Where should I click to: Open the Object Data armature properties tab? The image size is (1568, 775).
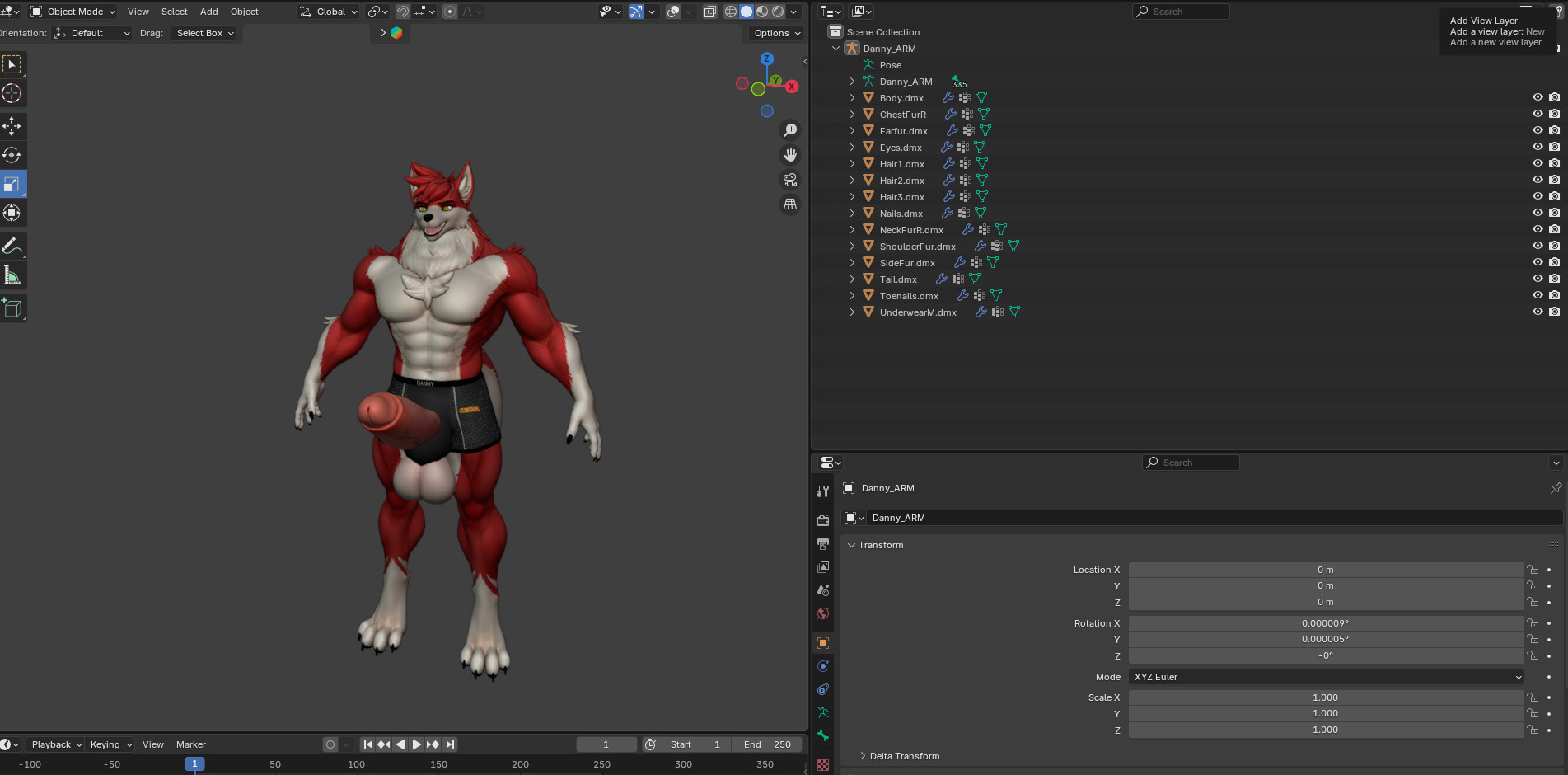[x=823, y=712]
